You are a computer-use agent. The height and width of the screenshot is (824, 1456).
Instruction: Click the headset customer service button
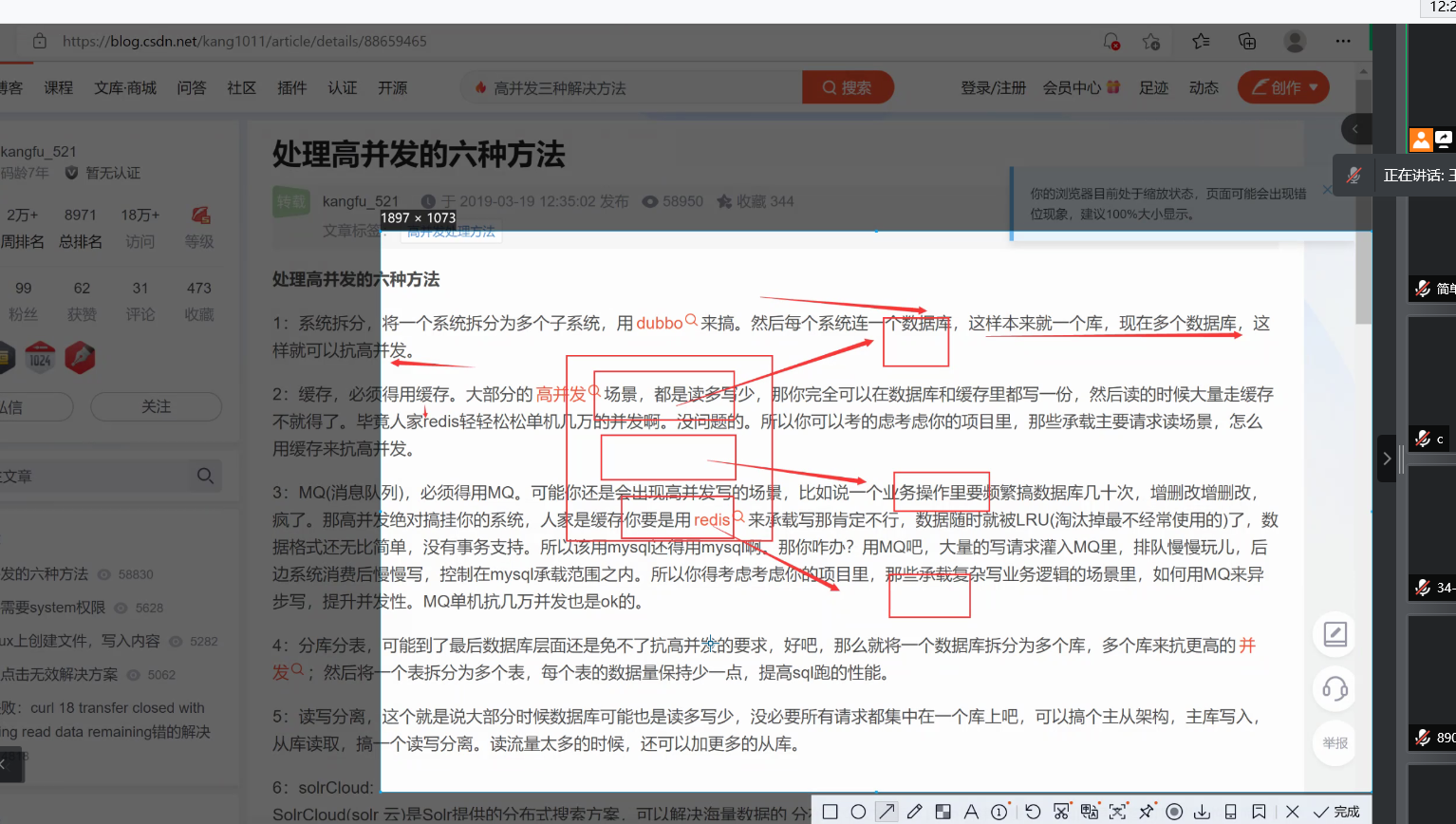pos(1335,688)
